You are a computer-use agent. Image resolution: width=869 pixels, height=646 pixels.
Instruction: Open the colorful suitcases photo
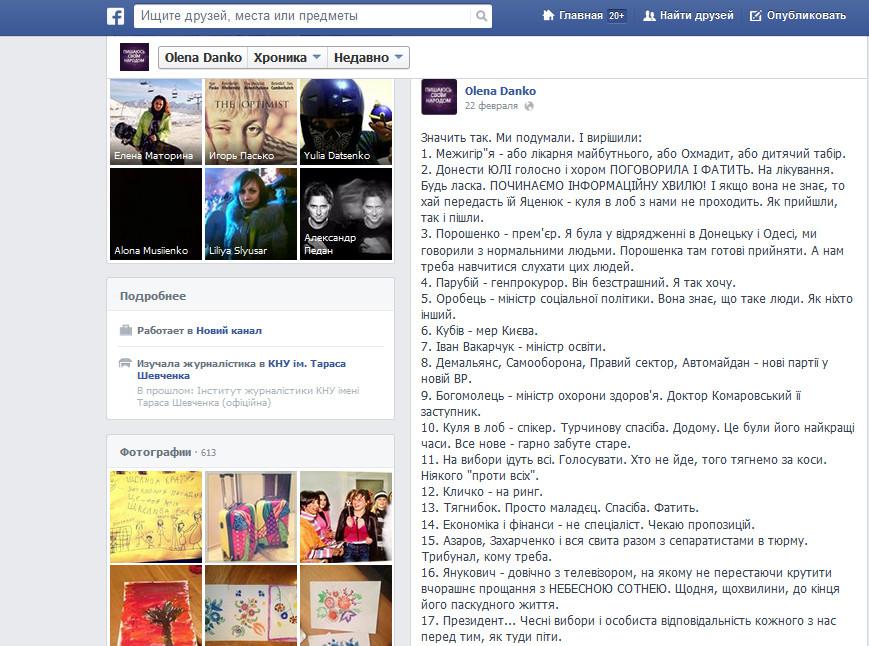tap(251, 511)
